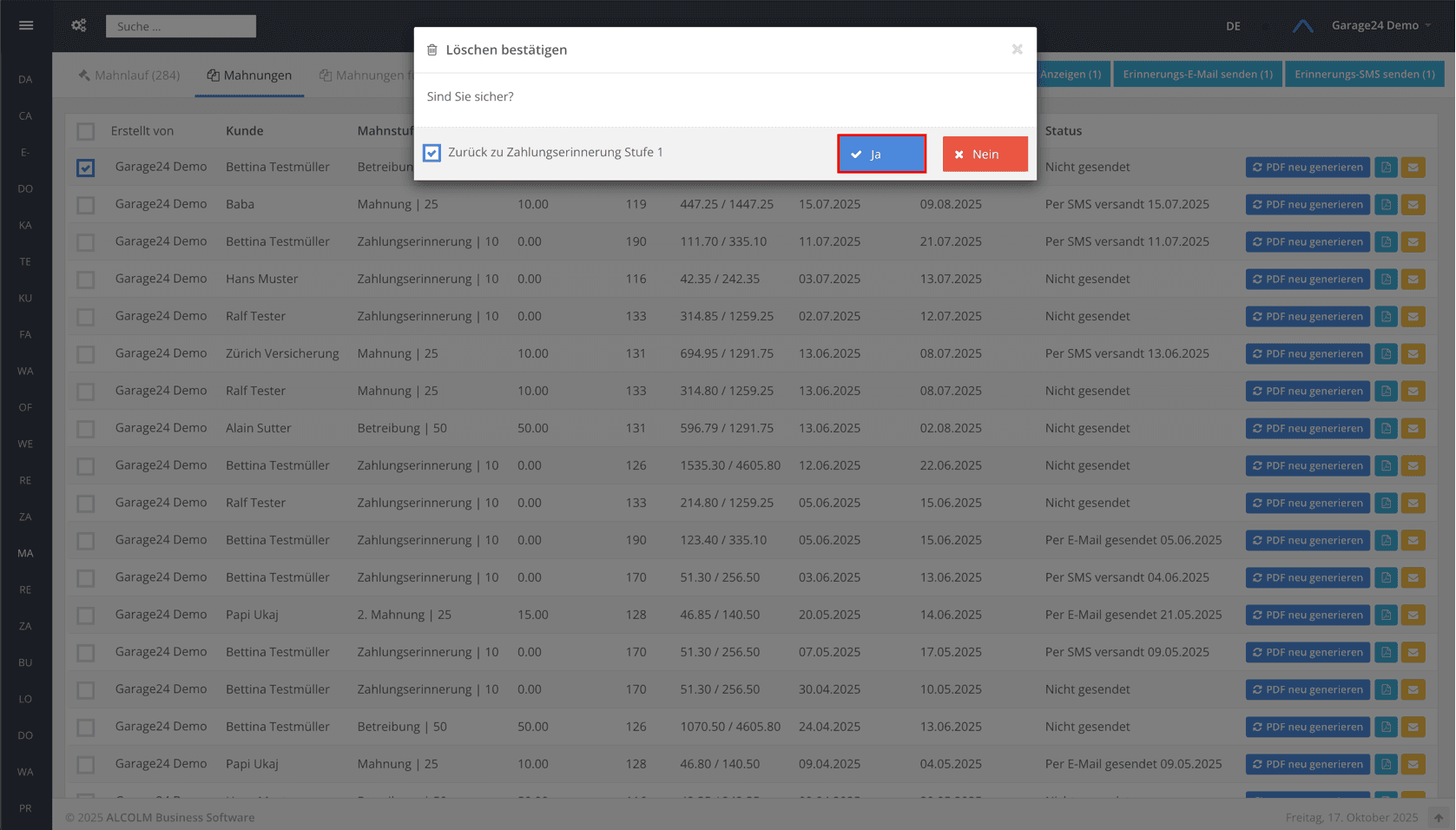This screenshot has height=830, width=1456.
Task: Open the Garage24 Demo user dropdown
Action: tap(1380, 25)
